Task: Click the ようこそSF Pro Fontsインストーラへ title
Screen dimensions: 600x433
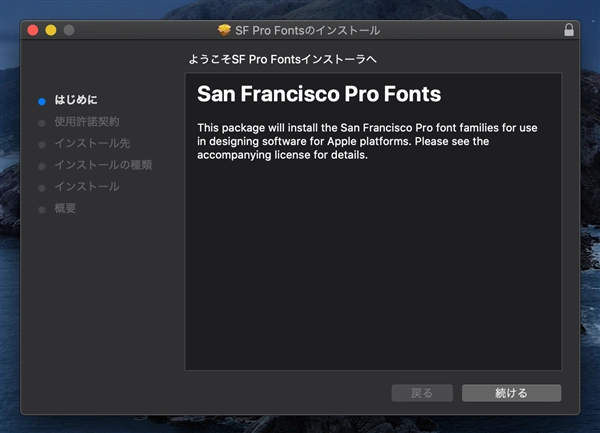Action: pos(282,59)
